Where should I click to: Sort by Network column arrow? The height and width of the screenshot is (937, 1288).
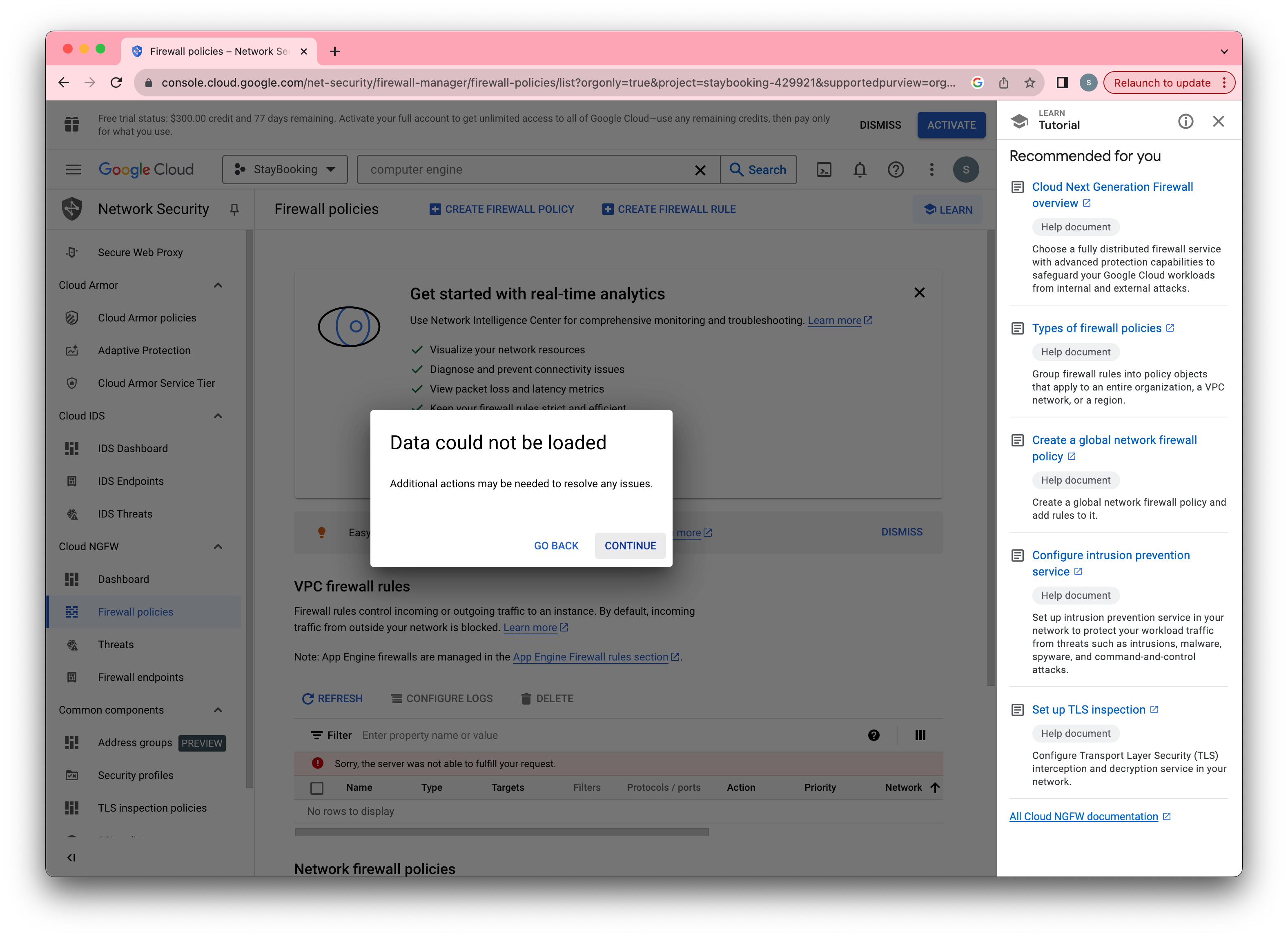point(935,788)
